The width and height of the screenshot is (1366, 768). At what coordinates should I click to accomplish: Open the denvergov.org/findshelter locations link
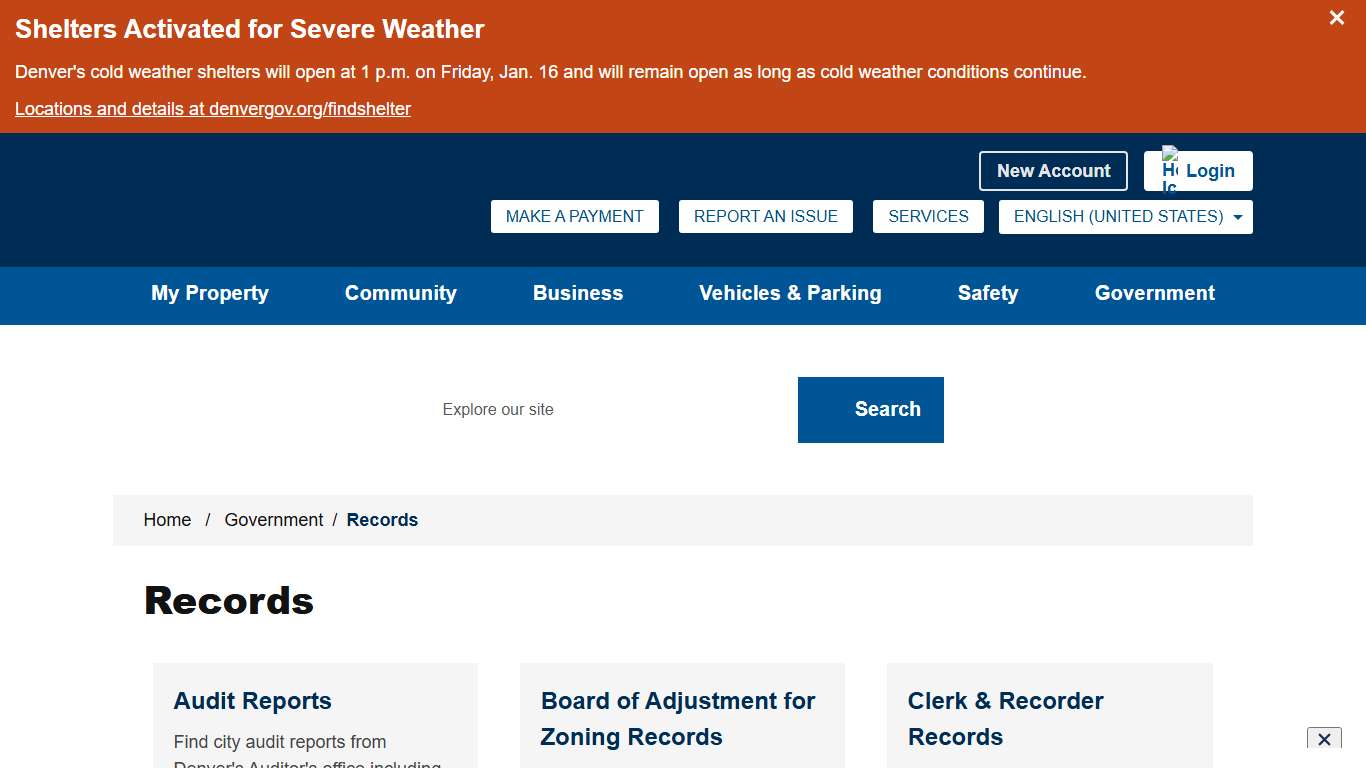pos(213,109)
